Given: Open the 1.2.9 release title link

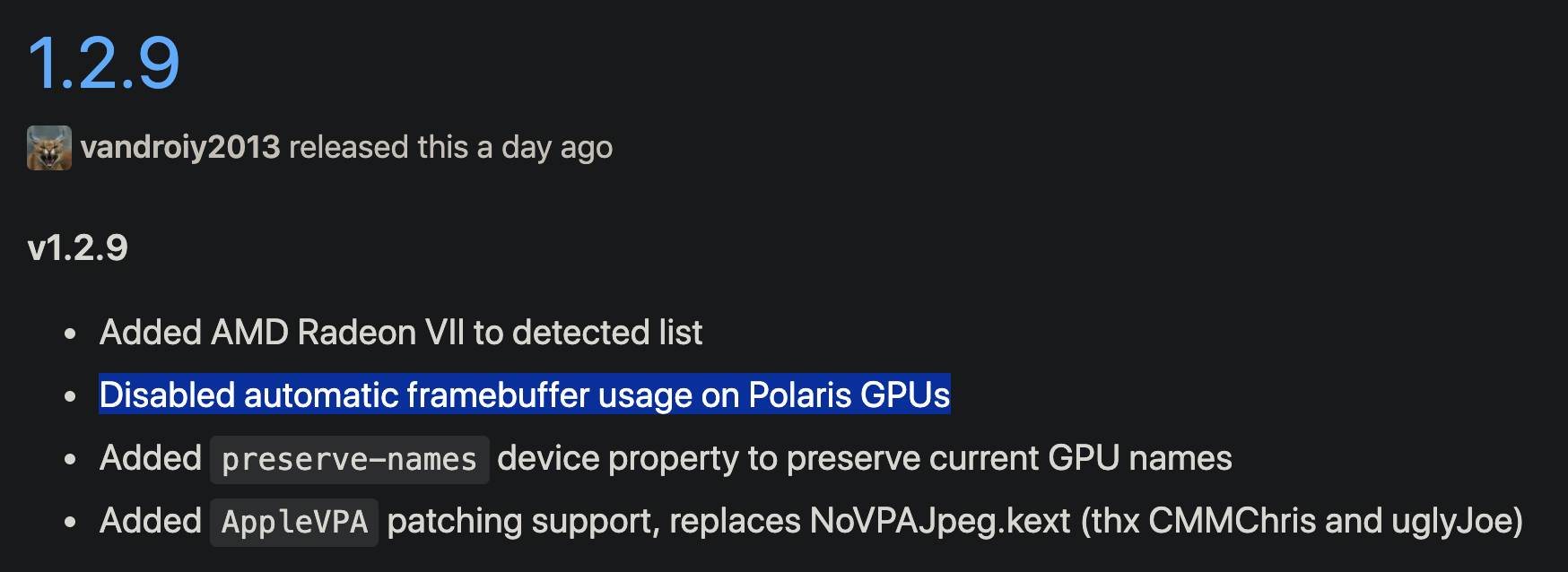Looking at the screenshot, I should [103, 64].
